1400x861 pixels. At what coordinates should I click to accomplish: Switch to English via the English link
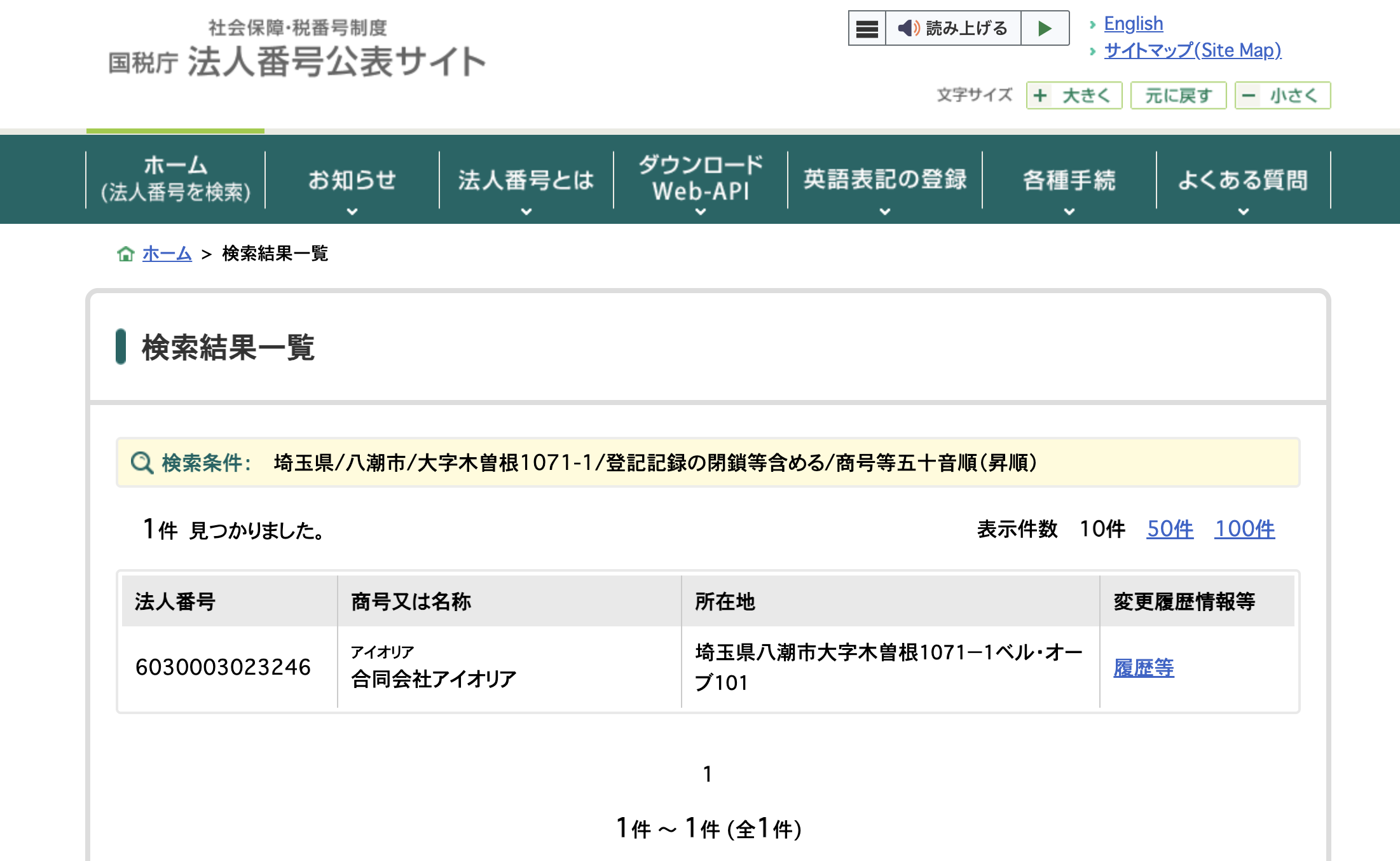click(1134, 23)
